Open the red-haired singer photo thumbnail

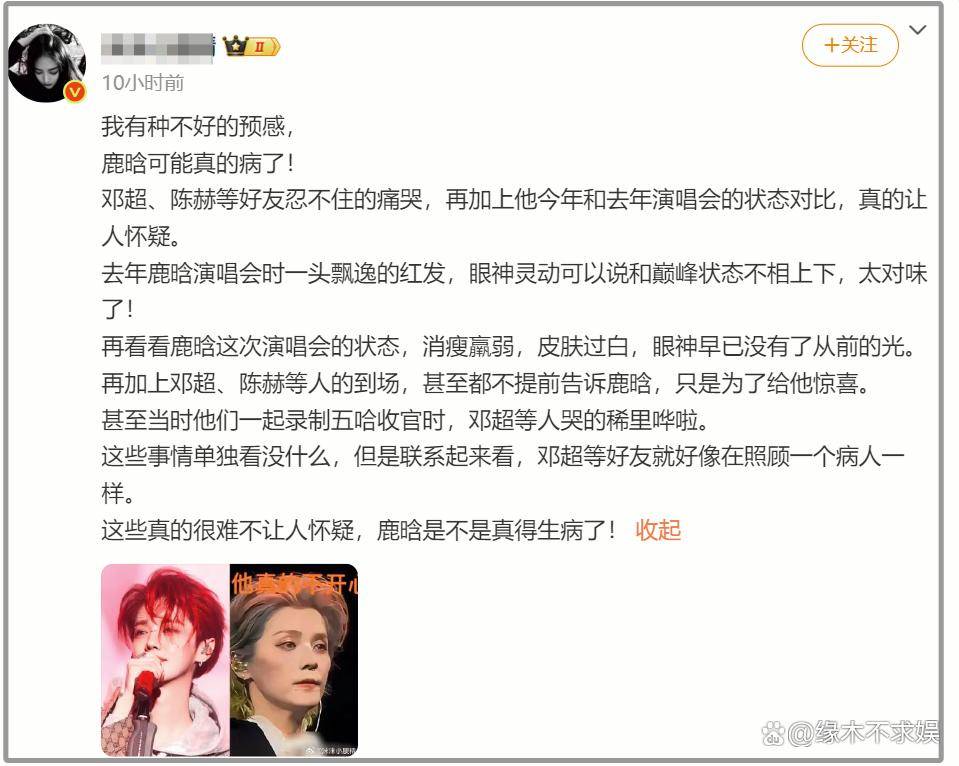[165, 660]
